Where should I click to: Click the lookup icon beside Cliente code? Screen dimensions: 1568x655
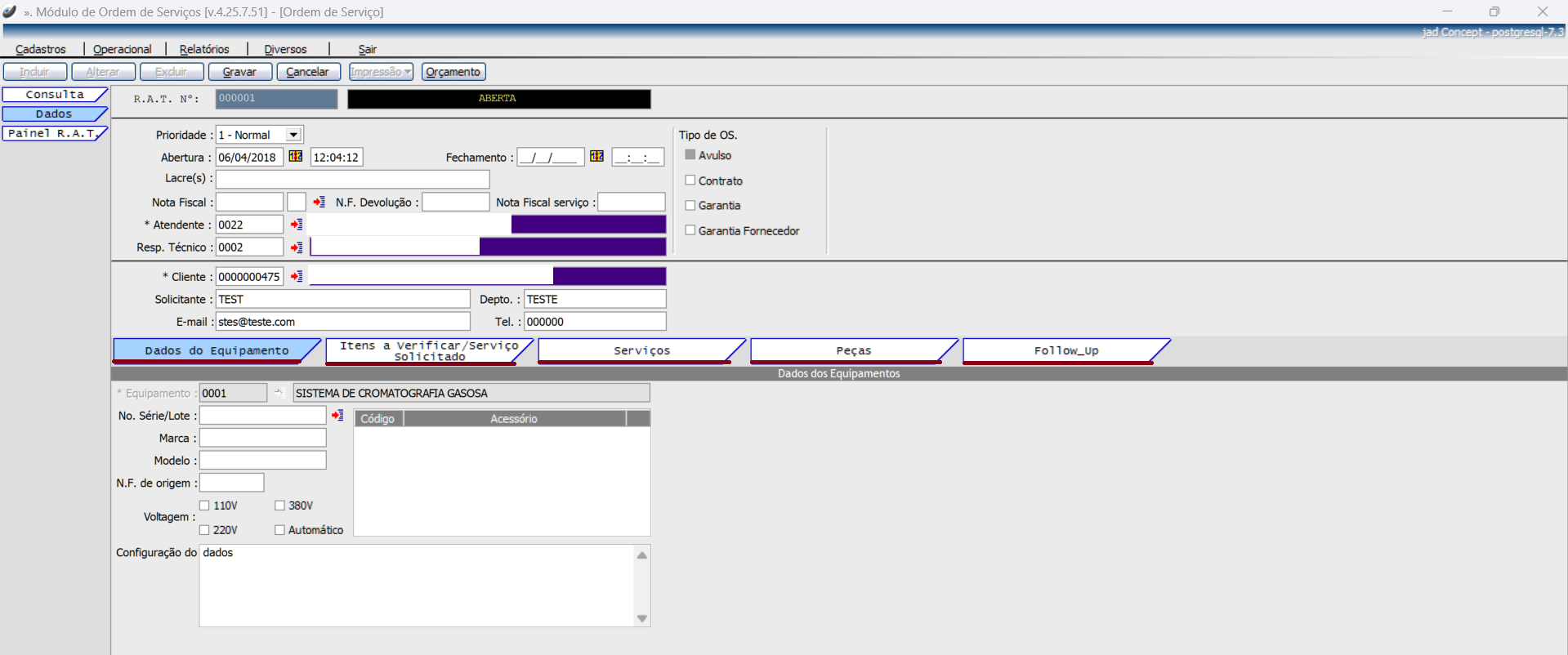(x=297, y=277)
